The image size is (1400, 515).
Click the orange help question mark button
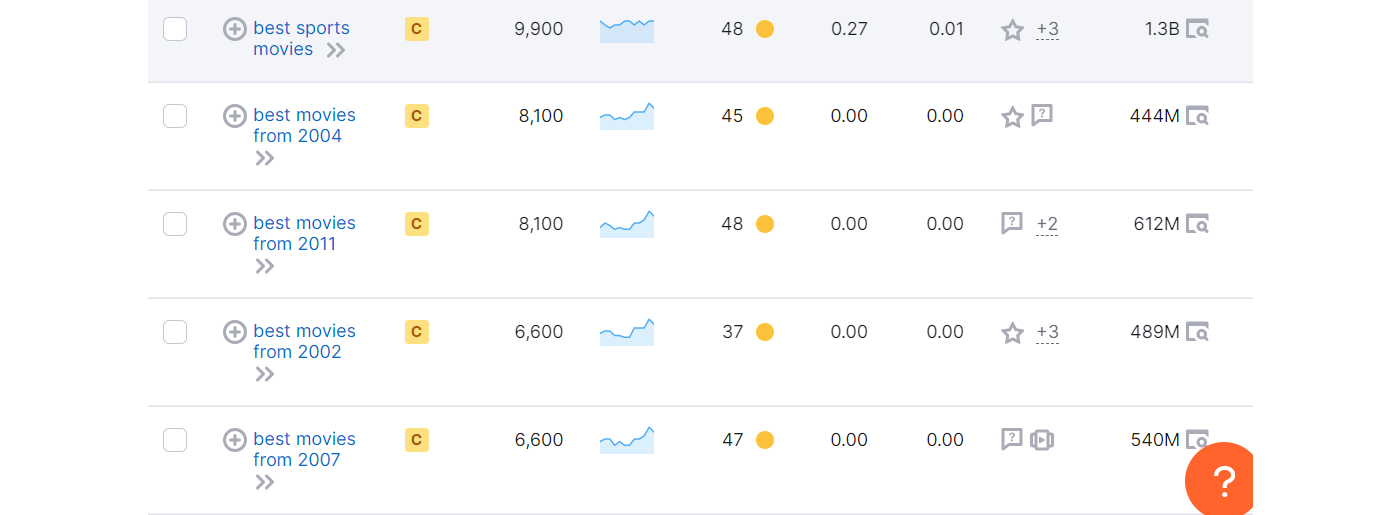(x=1222, y=481)
